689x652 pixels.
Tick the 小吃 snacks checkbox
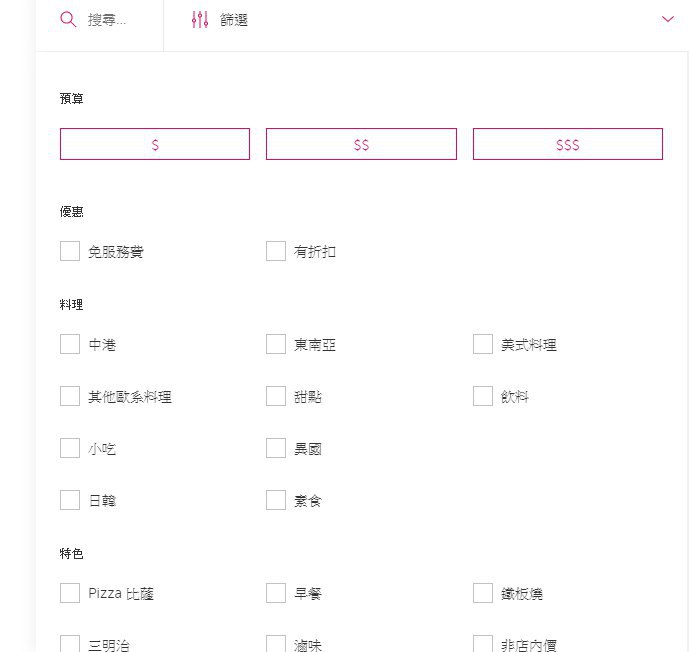[x=70, y=448]
